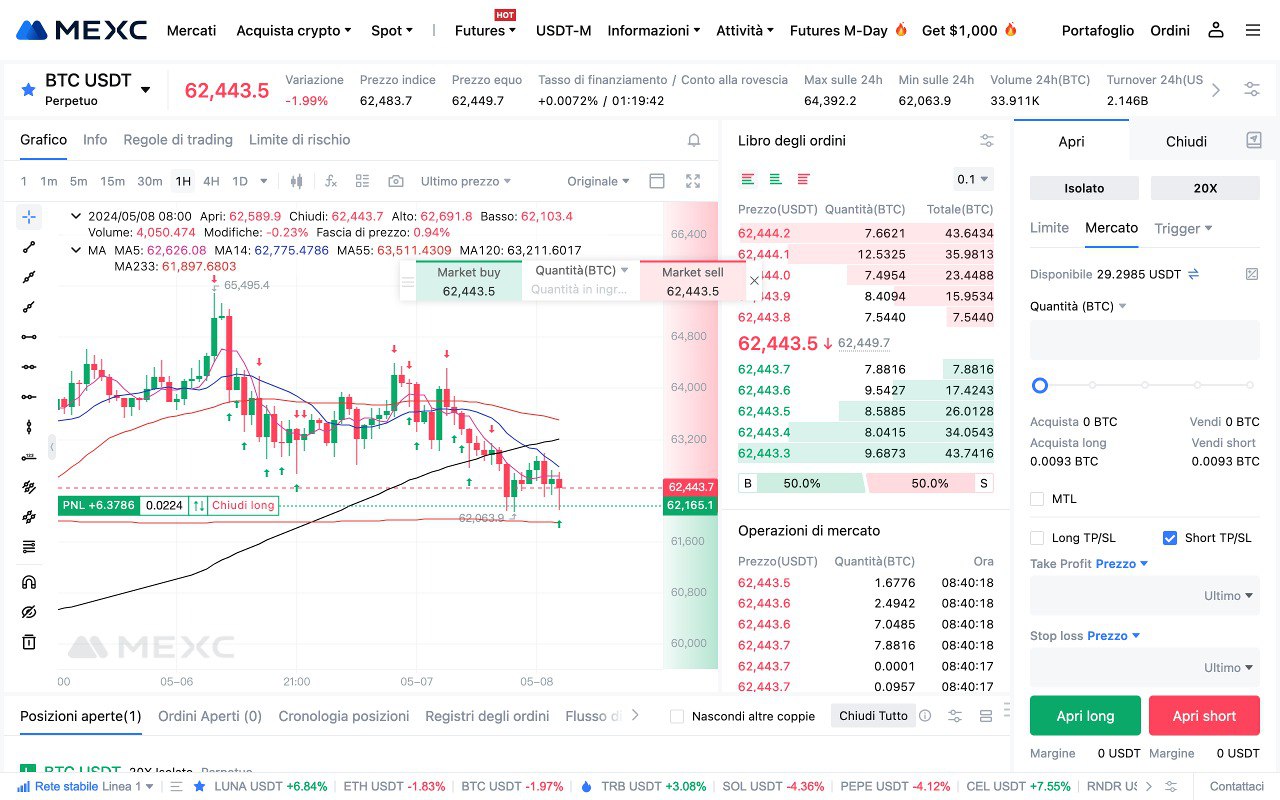Image resolution: width=1280 pixels, height=800 pixels.
Task: Click the MEXC logo
Action: 82,30
